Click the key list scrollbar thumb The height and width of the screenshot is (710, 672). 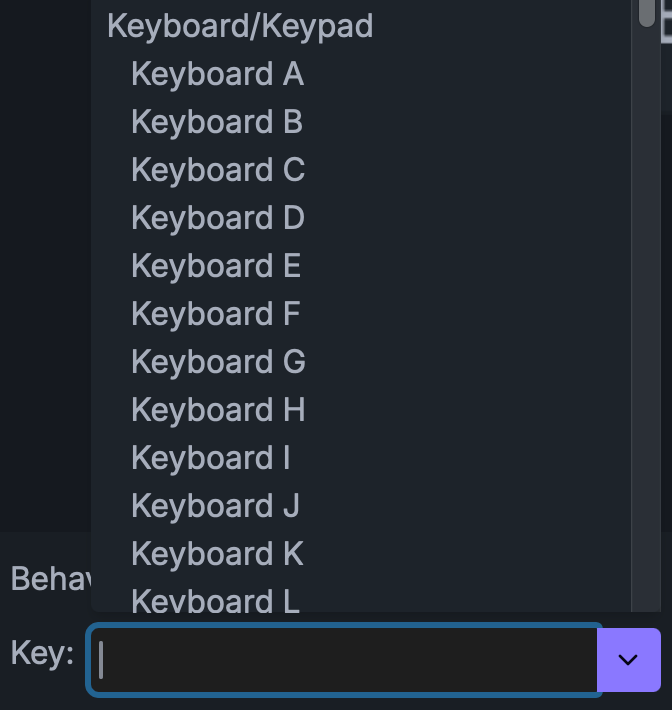click(647, 10)
